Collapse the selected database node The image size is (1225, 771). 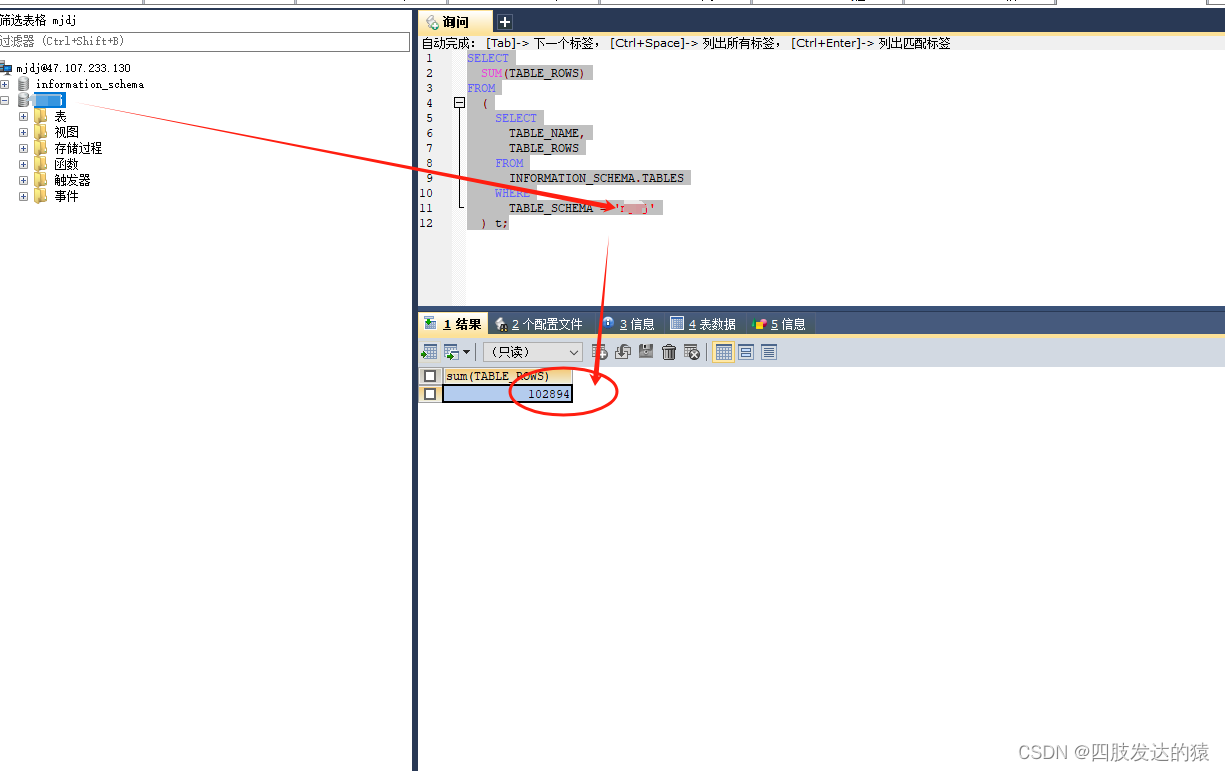5,100
